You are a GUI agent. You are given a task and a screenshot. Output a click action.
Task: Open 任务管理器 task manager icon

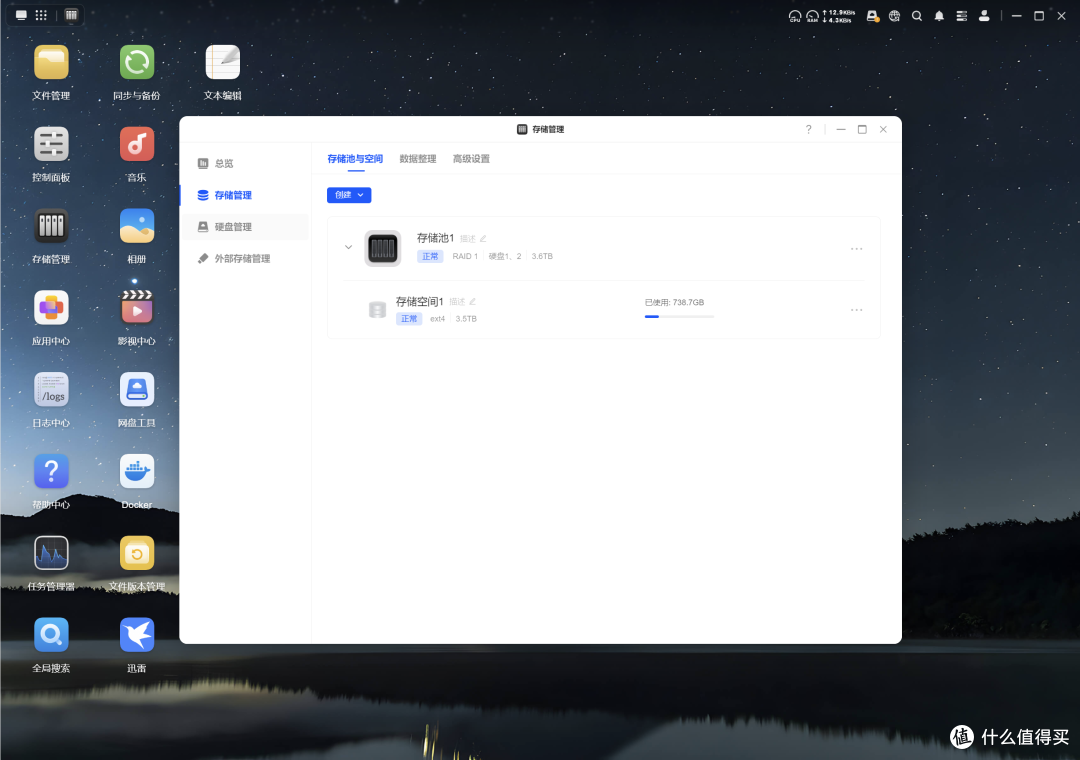[x=51, y=553]
